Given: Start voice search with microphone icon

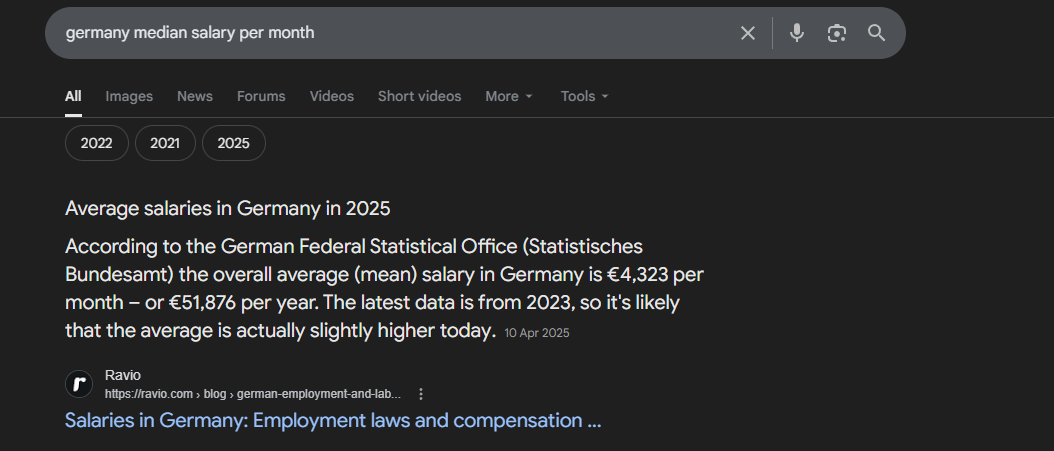Looking at the screenshot, I should click(x=797, y=33).
